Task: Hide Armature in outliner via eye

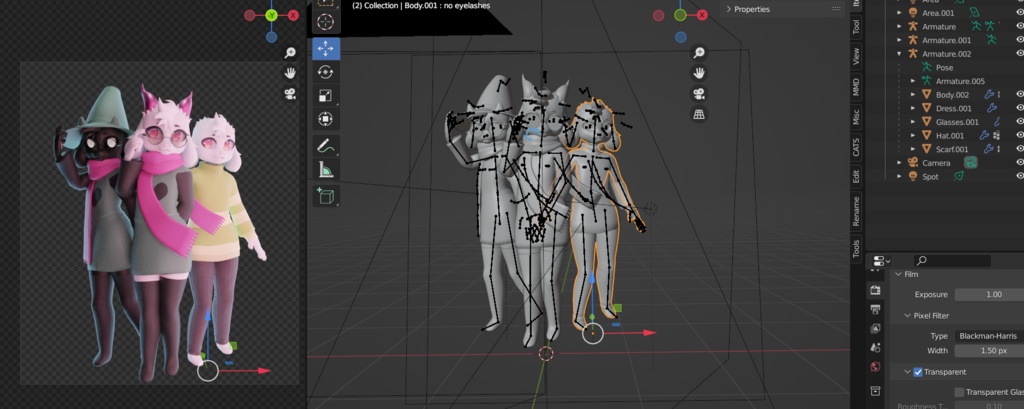Action: (x=1019, y=26)
